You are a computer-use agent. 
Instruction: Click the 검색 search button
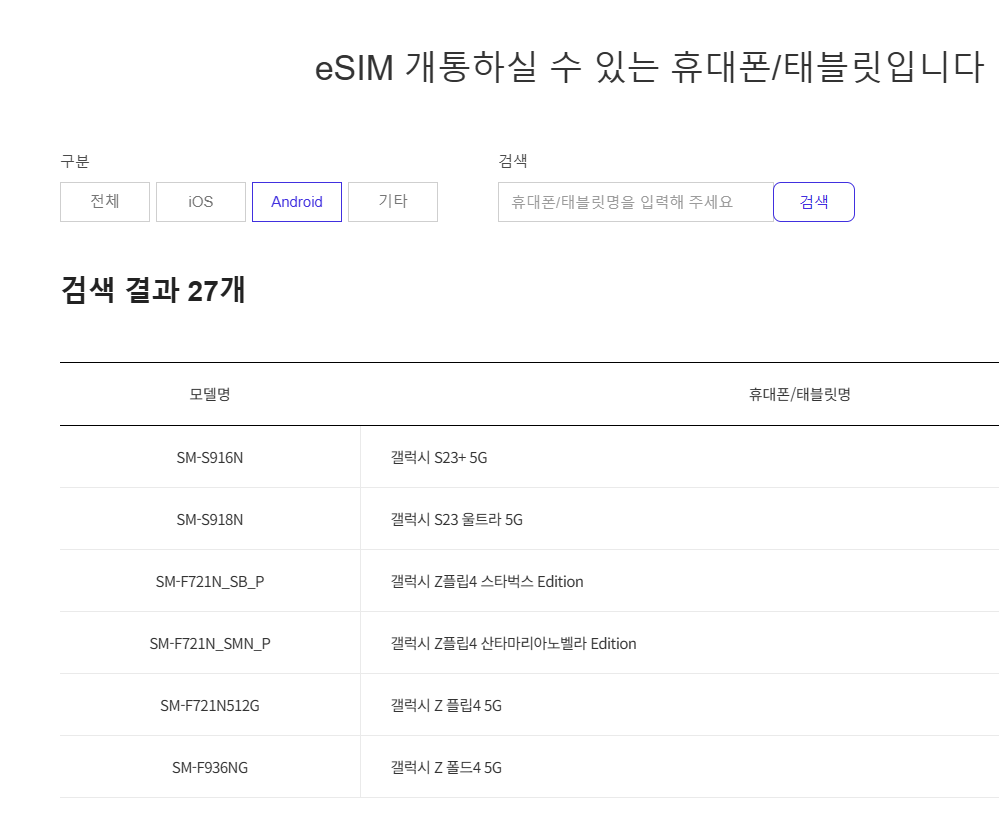[x=814, y=202]
